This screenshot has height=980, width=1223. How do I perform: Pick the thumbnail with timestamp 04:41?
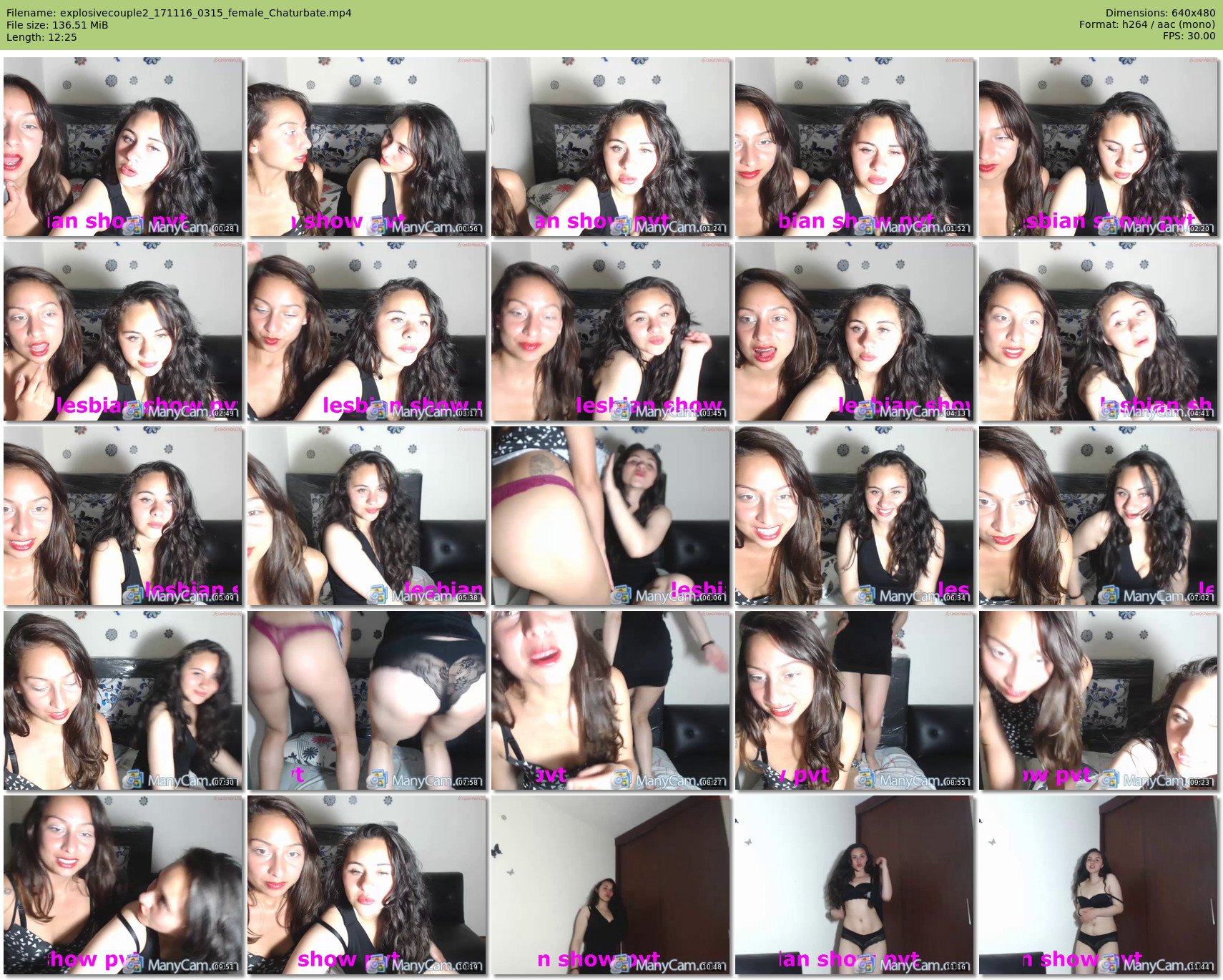coord(1099,331)
